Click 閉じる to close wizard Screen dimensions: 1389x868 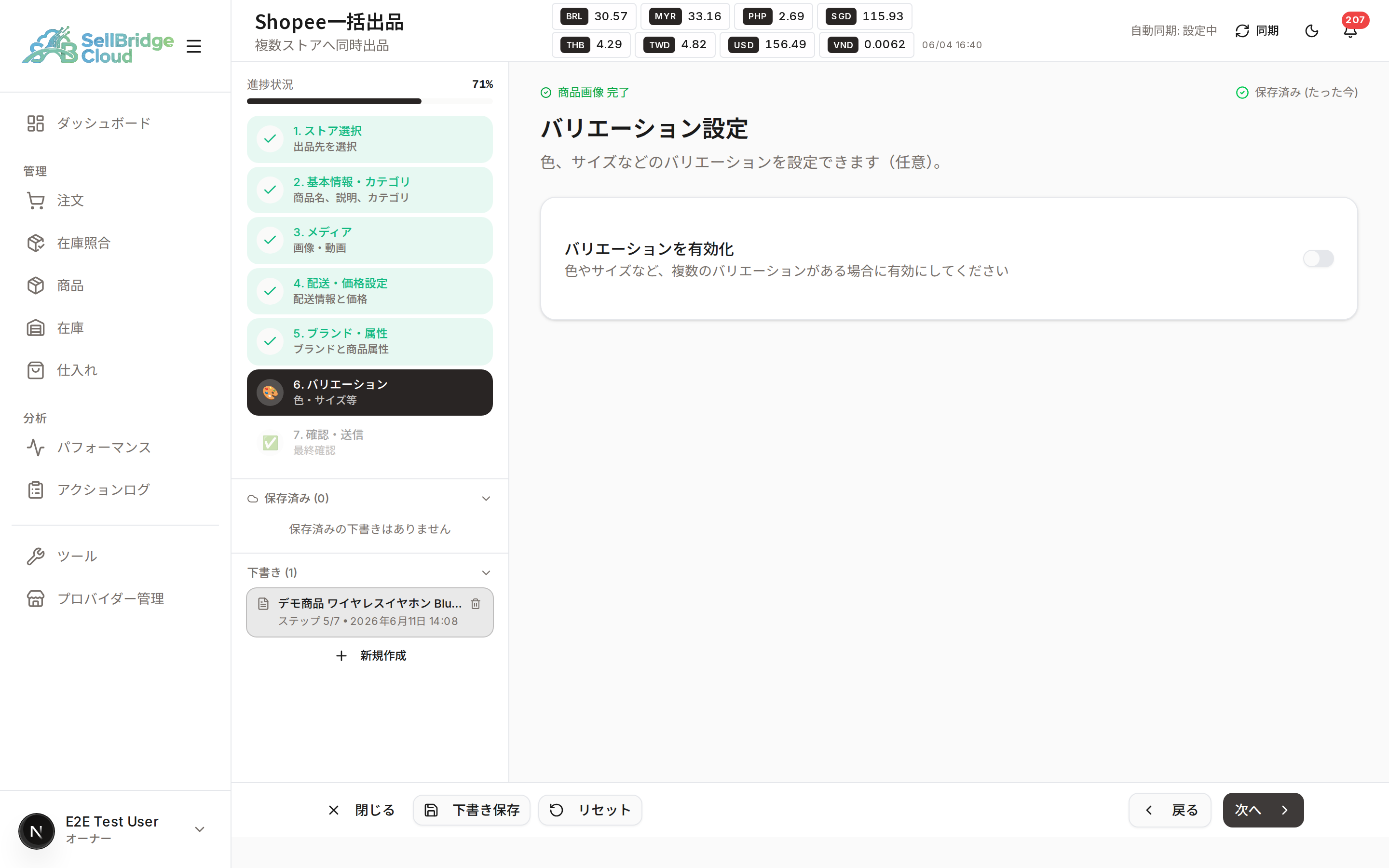[361, 810]
